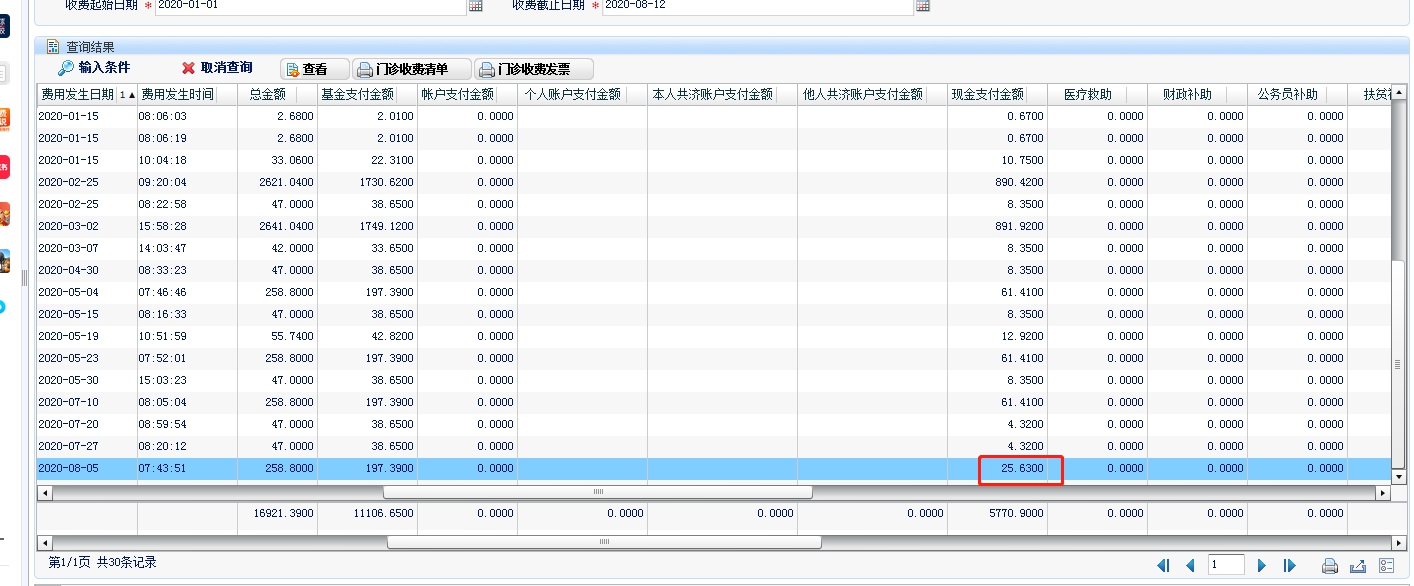Go to the first page of results
This screenshot has height=586, width=1414.
pyautogui.click(x=1163, y=565)
